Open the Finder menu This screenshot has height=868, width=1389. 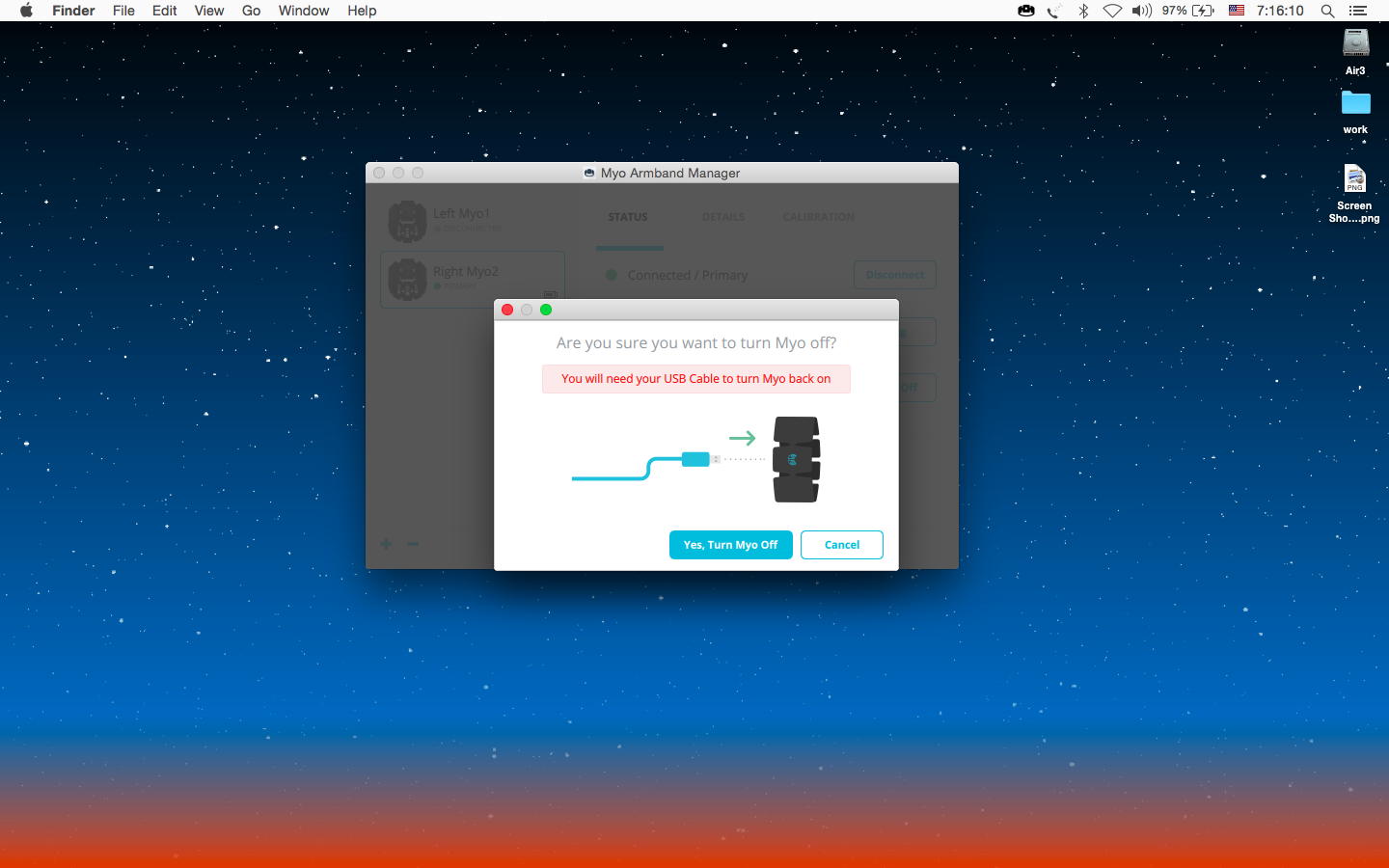pos(73,11)
